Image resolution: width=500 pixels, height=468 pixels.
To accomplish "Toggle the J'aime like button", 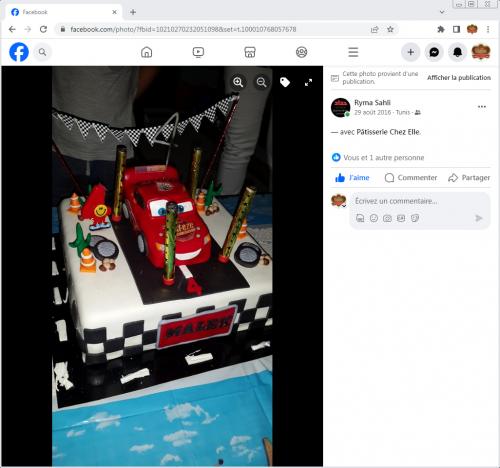I will [353, 178].
